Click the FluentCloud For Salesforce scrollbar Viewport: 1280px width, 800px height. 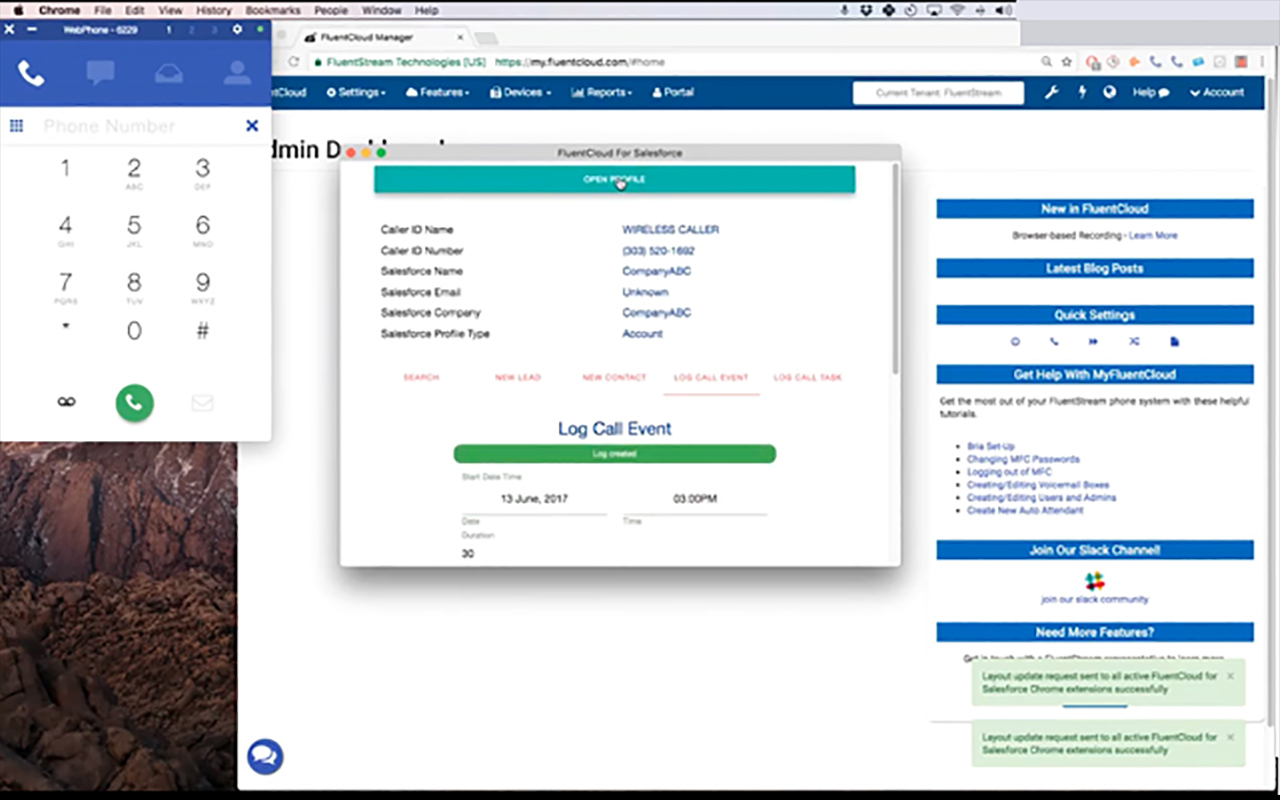895,268
